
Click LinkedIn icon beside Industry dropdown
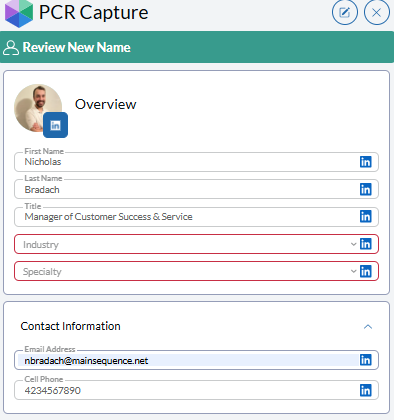tap(366, 244)
